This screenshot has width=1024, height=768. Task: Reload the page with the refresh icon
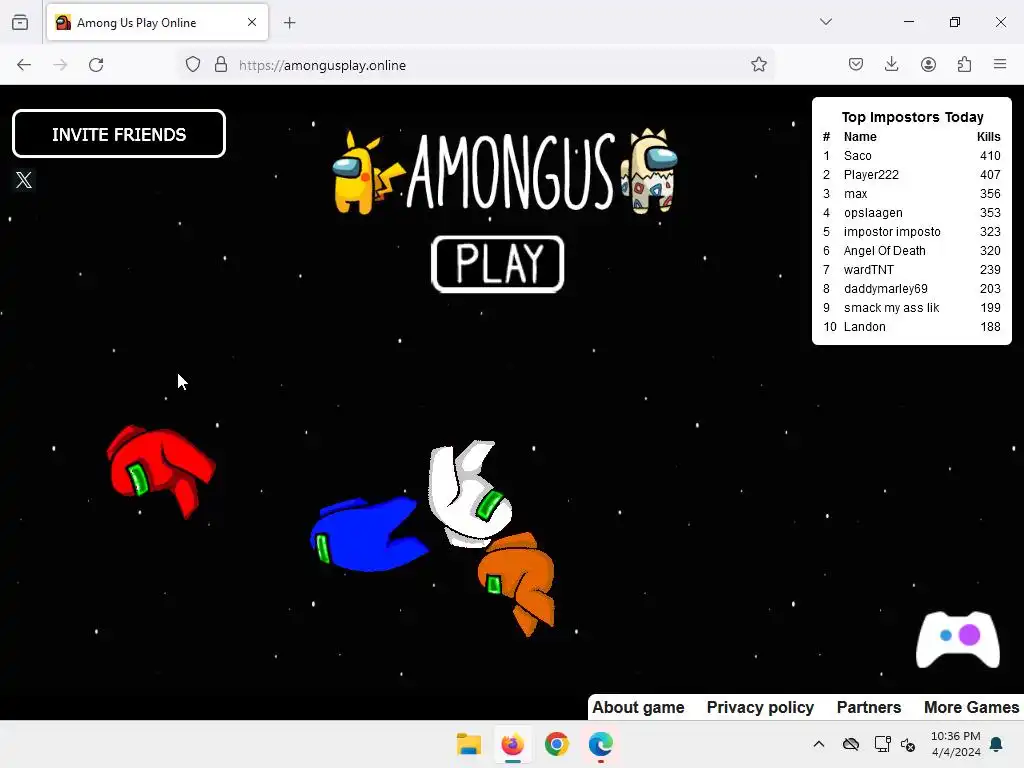96,65
